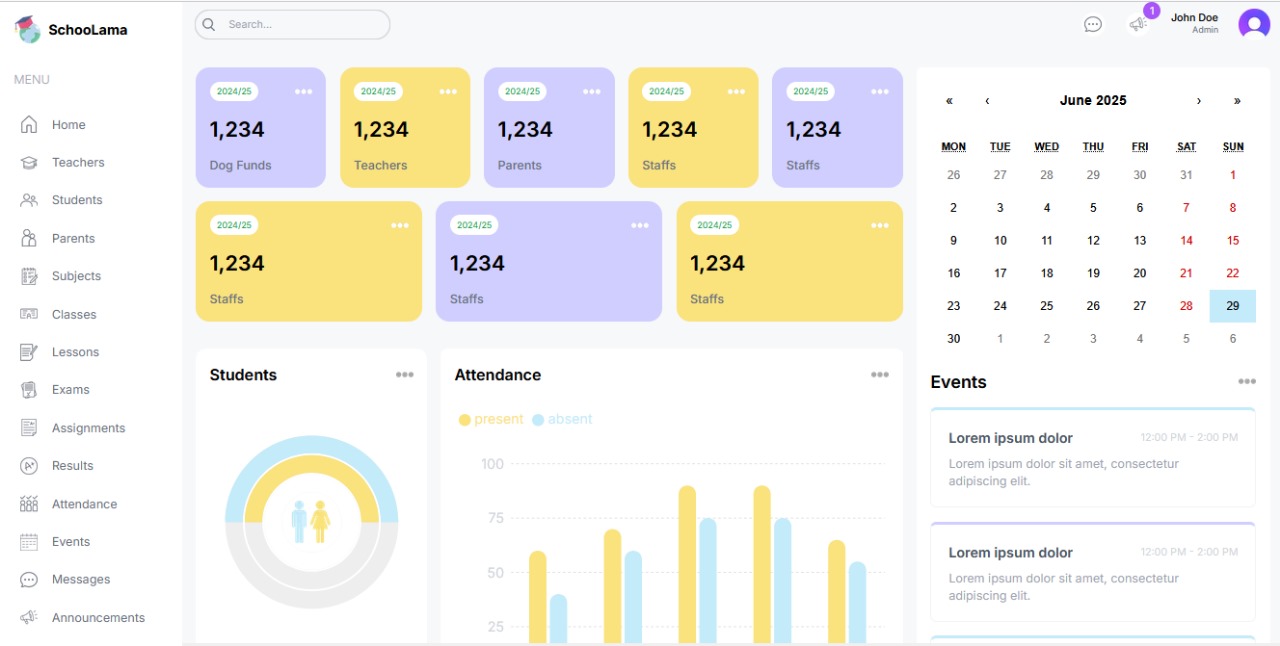Select the MON weekday header
Viewport: 1280px width, 646px height.
(x=953, y=147)
